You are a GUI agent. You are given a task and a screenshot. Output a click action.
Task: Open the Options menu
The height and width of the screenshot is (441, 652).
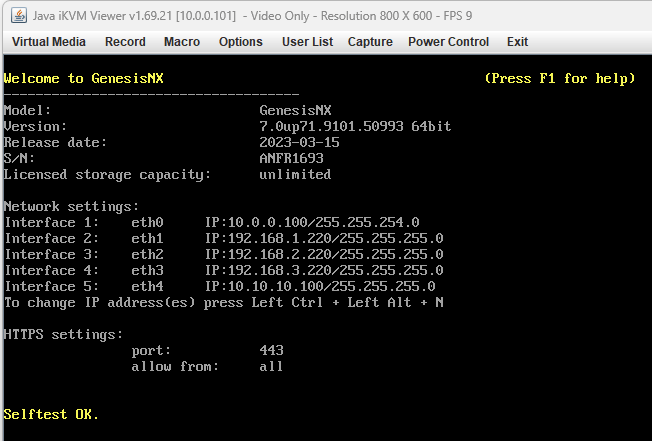point(241,42)
